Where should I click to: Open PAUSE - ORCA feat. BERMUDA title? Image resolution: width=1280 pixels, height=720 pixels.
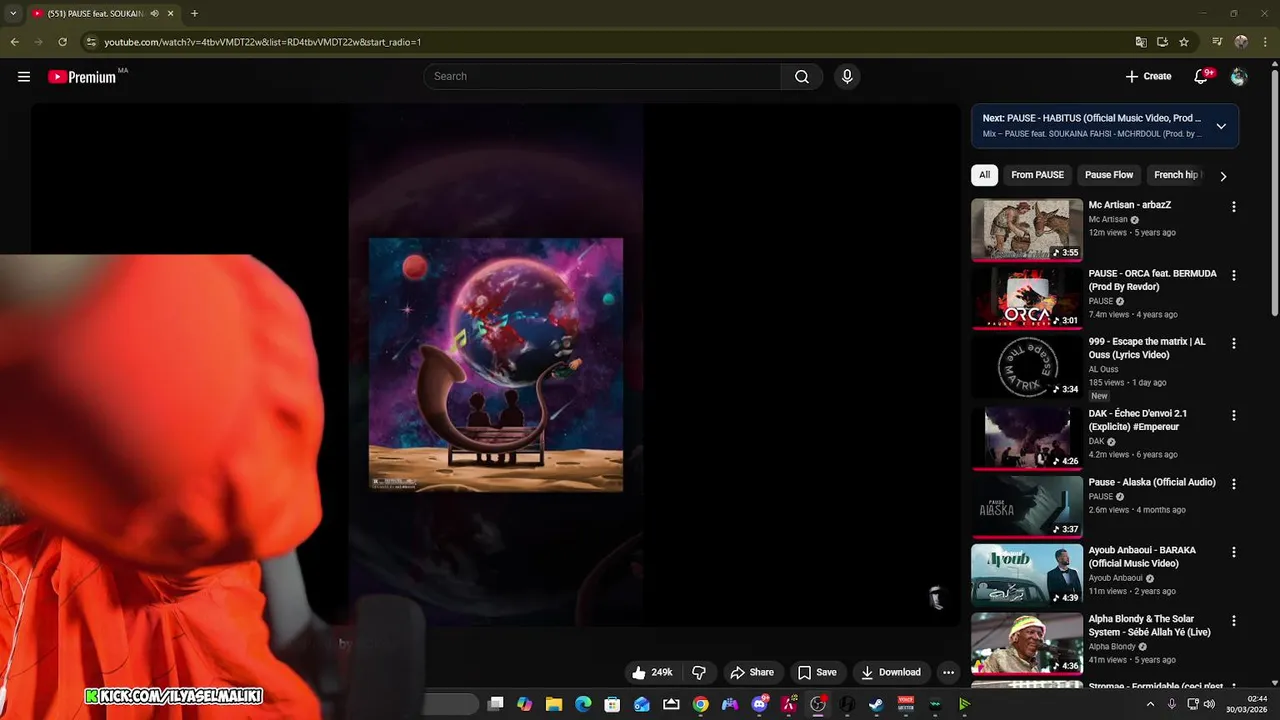coord(1152,280)
